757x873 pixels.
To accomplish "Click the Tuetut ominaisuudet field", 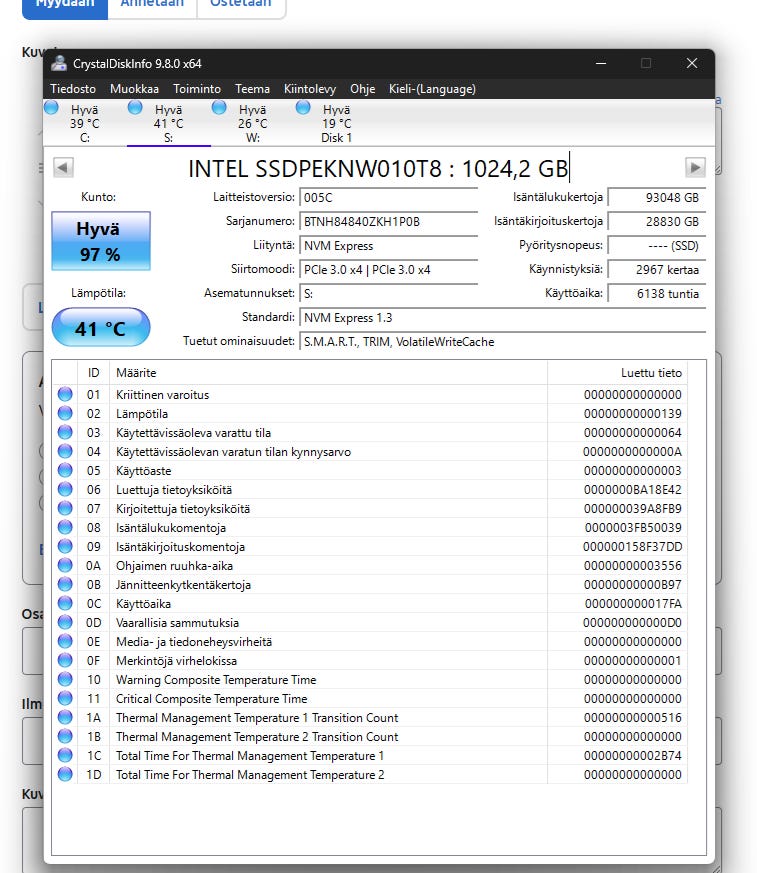I will (x=503, y=342).
